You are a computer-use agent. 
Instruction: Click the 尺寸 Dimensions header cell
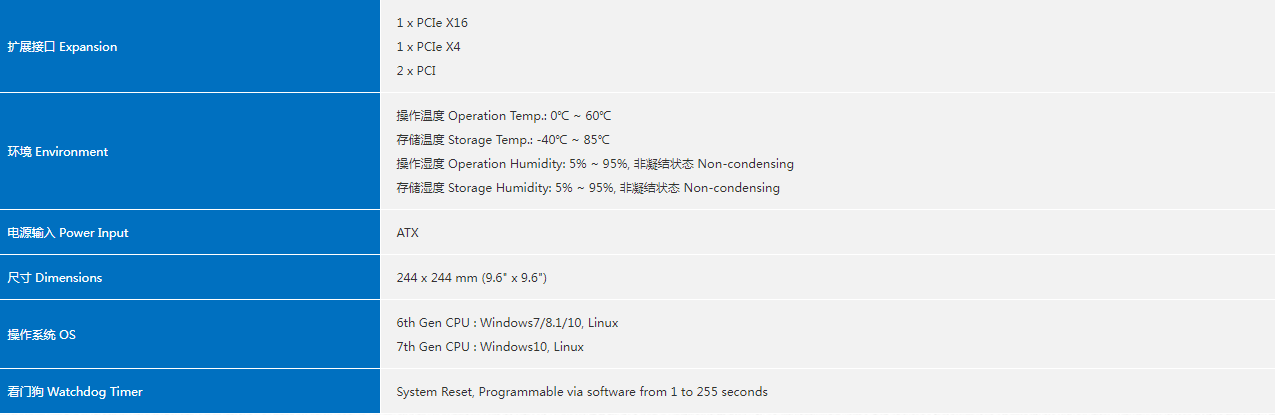coord(55,278)
